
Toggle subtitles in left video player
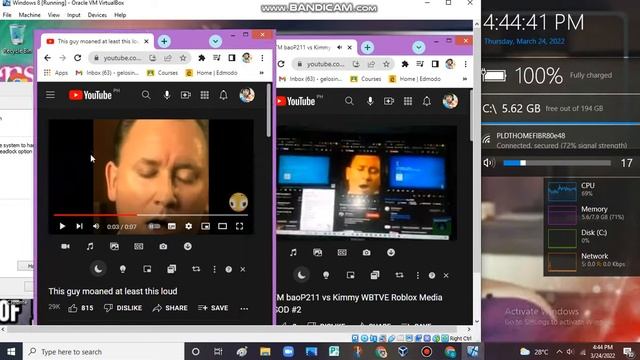(x=172, y=226)
